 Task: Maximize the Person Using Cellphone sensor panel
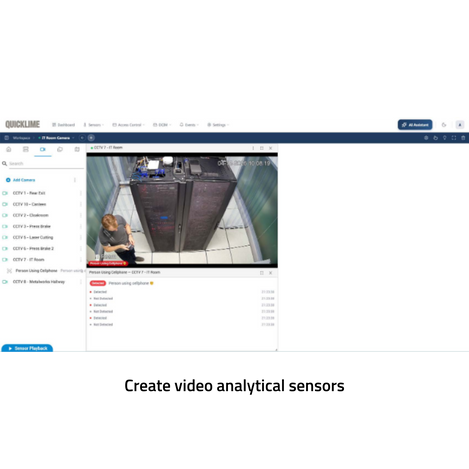click(x=262, y=273)
